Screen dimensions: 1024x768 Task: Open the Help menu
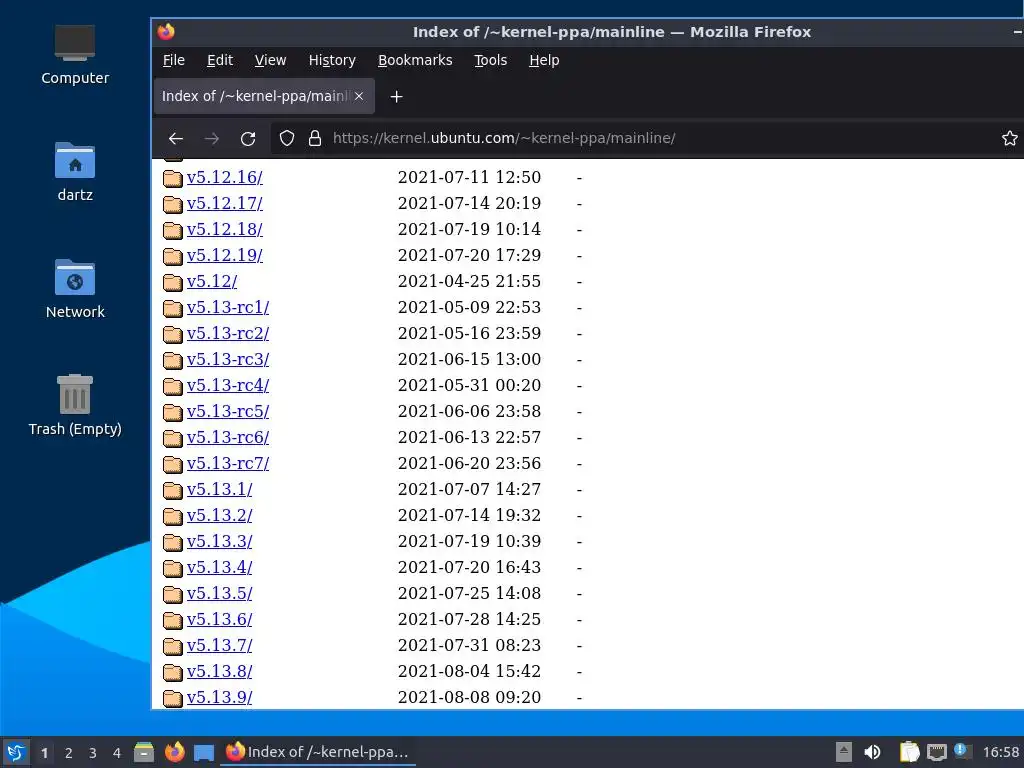tap(544, 60)
